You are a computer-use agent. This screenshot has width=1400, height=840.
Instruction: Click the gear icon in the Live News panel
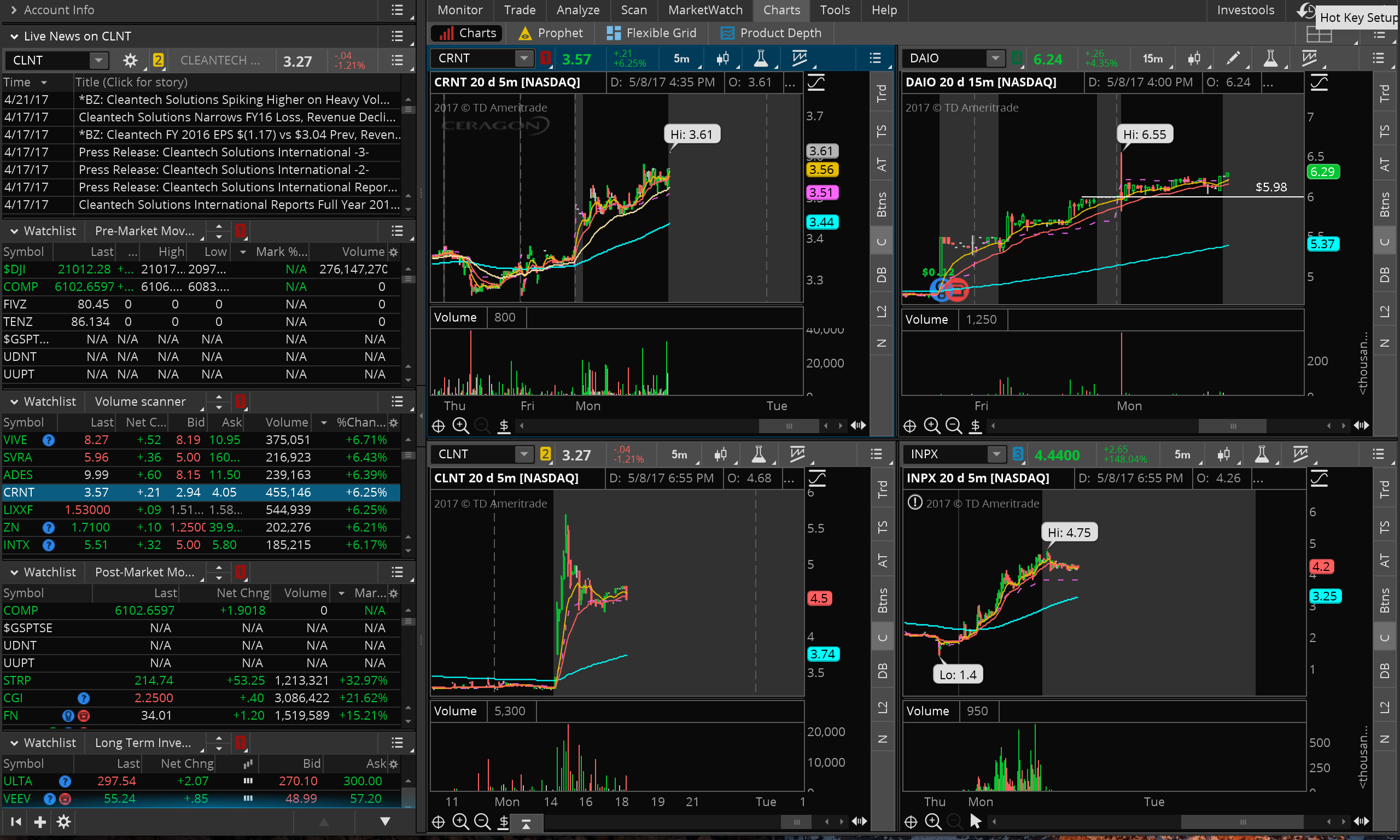click(x=130, y=60)
